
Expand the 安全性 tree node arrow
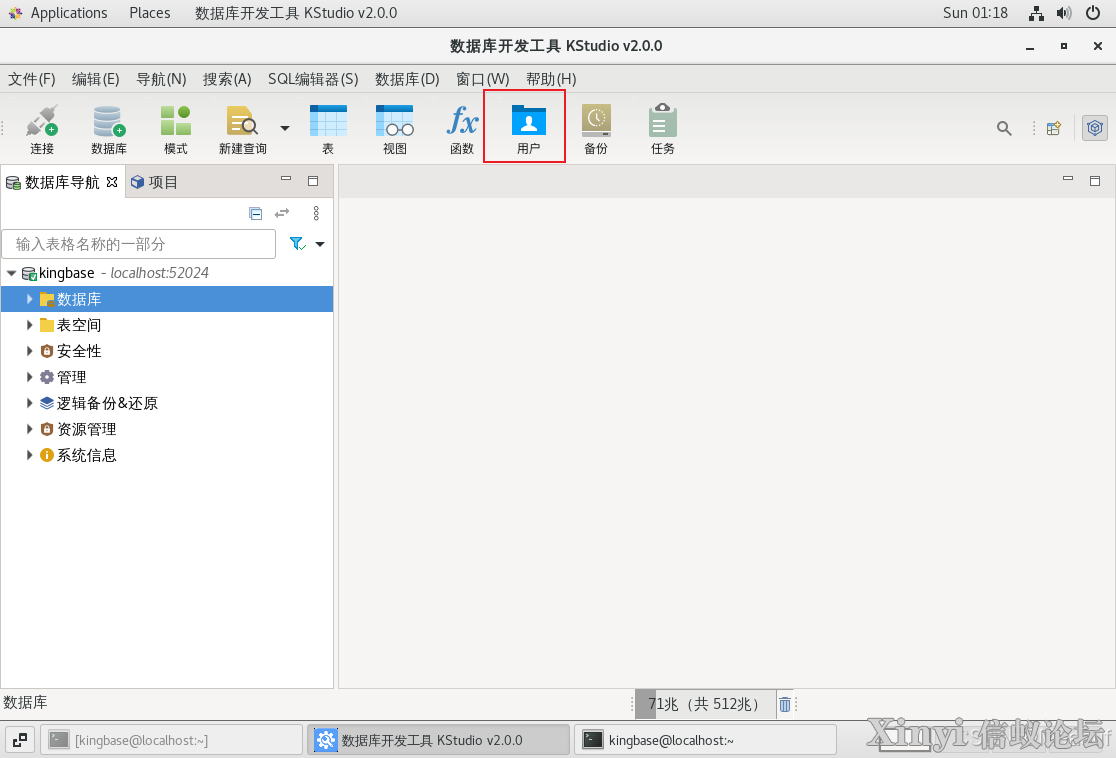[29, 351]
